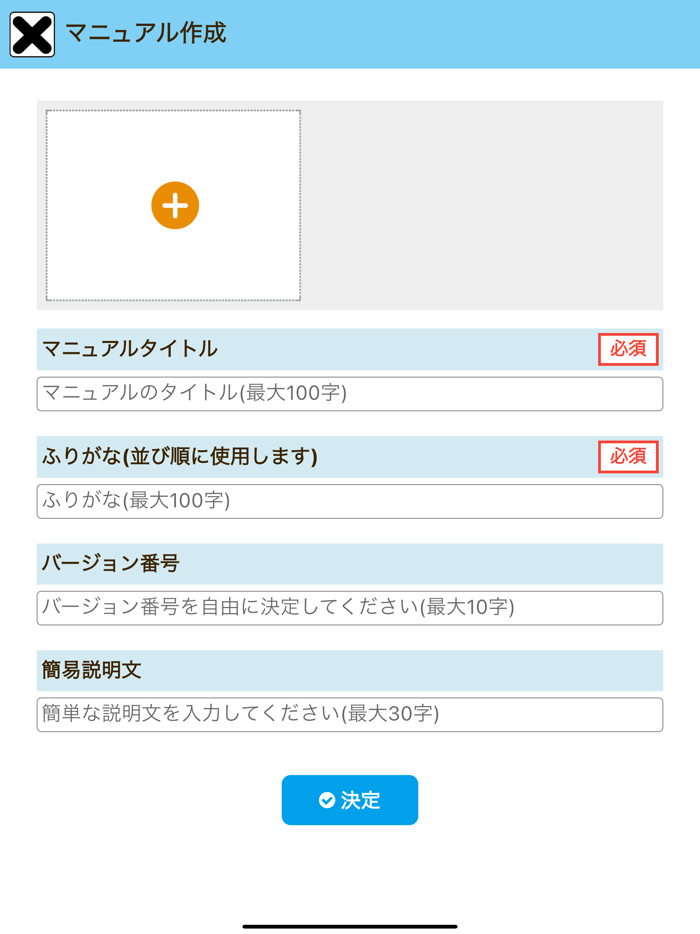Tap the ふりがな section label bar
Image resolution: width=700 pixels, height=934 pixels.
click(x=349, y=457)
